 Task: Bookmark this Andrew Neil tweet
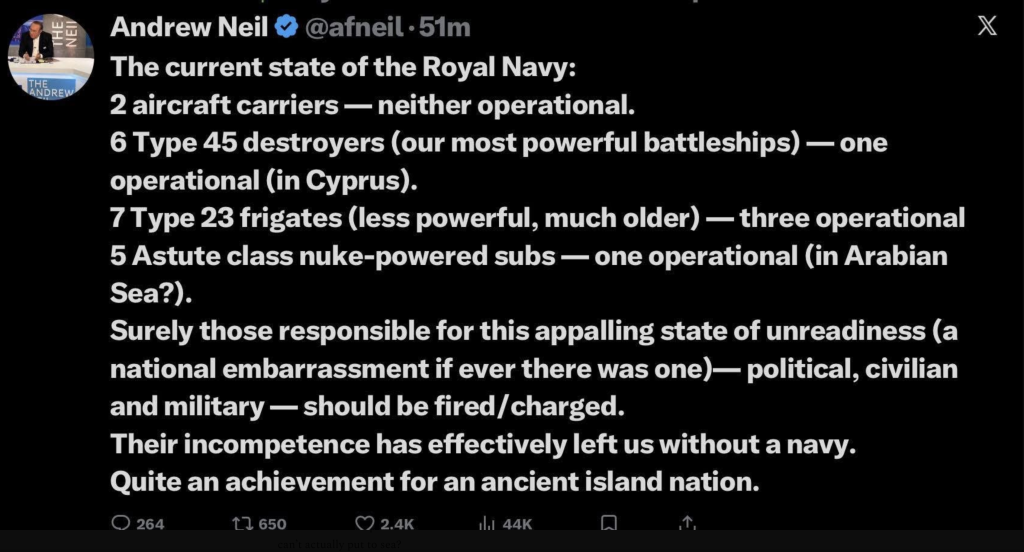point(608,523)
